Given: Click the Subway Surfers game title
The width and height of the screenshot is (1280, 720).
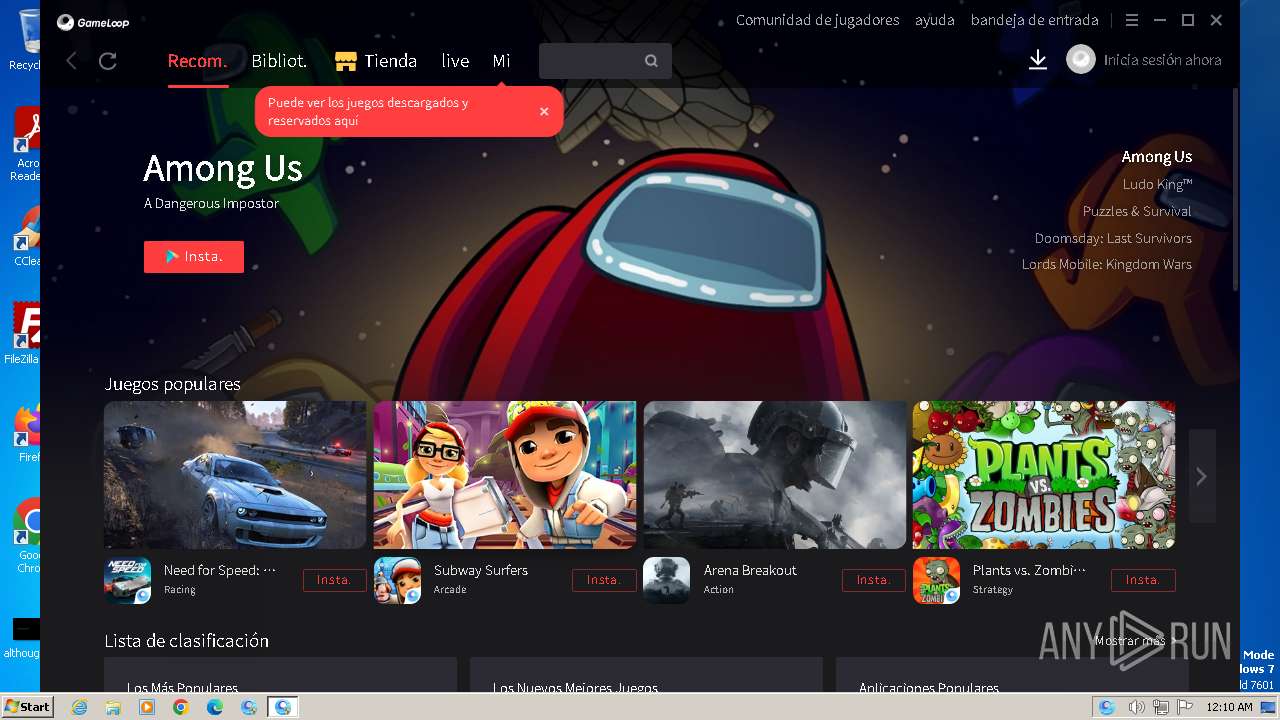Looking at the screenshot, I should click(x=481, y=570).
